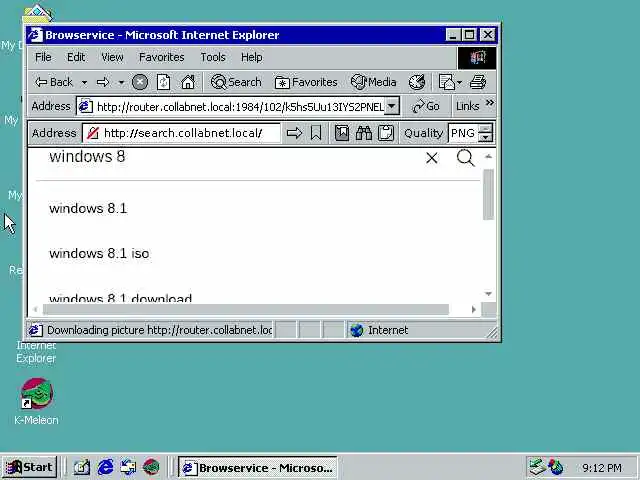Click the Go button

[x=426, y=107]
